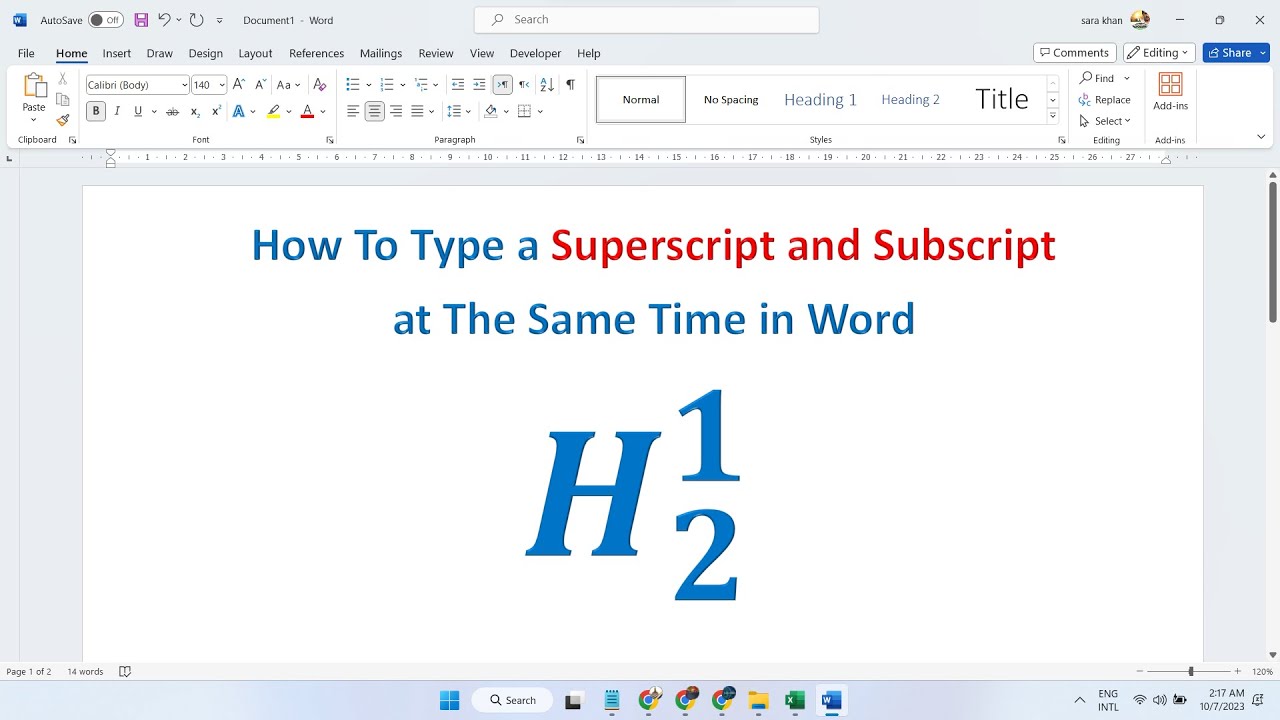Toggle Italic formatting
Image resolution: width=1280 pixels, height=720 pixels.
pos(117,111)
